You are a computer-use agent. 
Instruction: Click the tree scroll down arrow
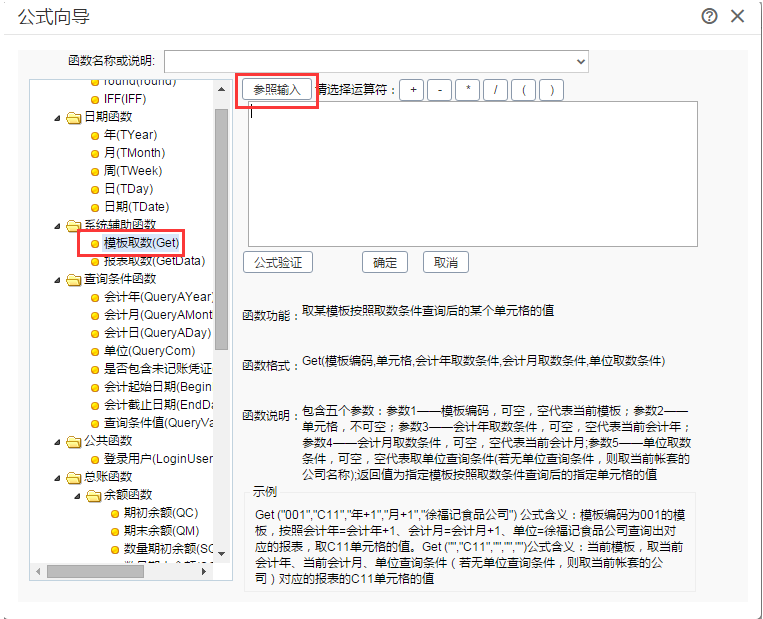[221, 554]
